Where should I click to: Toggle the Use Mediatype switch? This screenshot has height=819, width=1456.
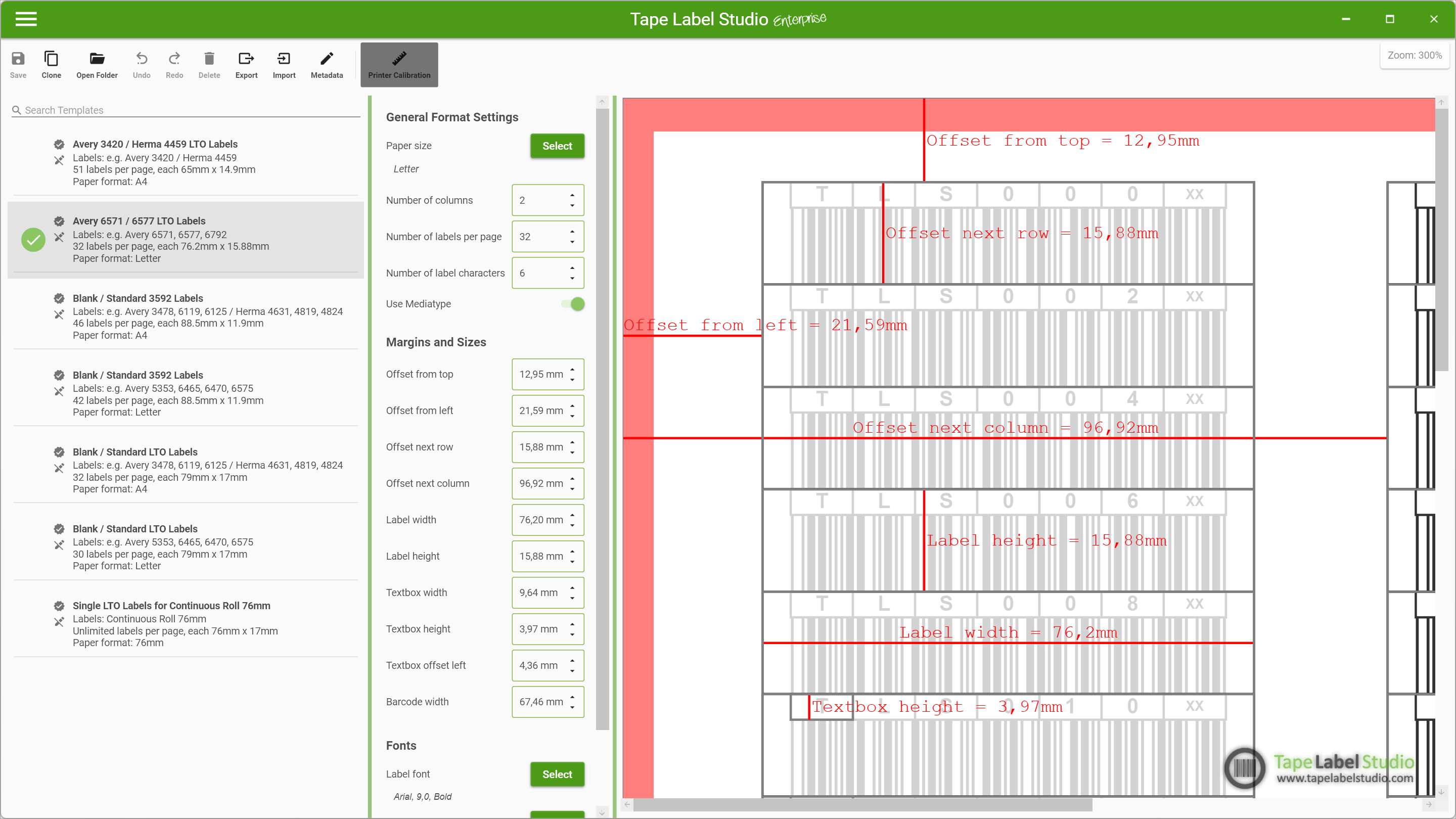(x=573, y=304)
